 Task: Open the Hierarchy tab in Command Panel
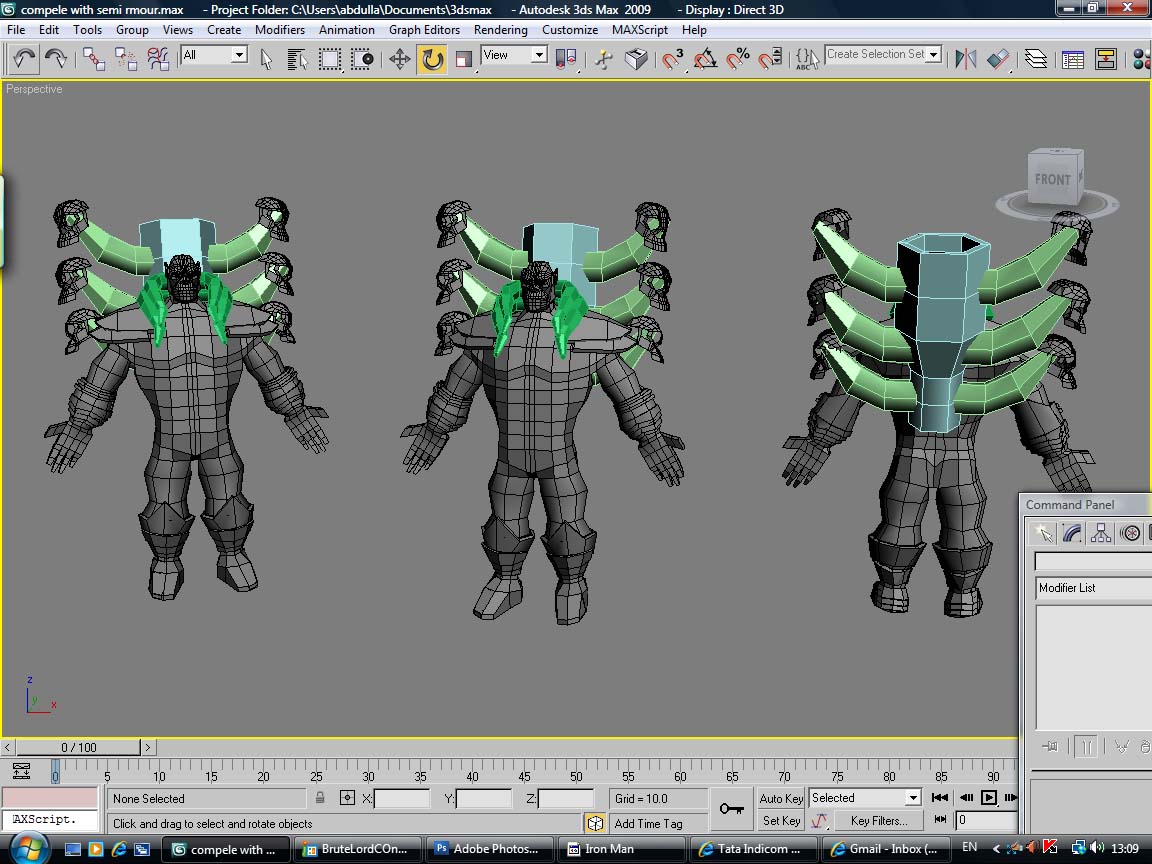(x=1101, y=533)
